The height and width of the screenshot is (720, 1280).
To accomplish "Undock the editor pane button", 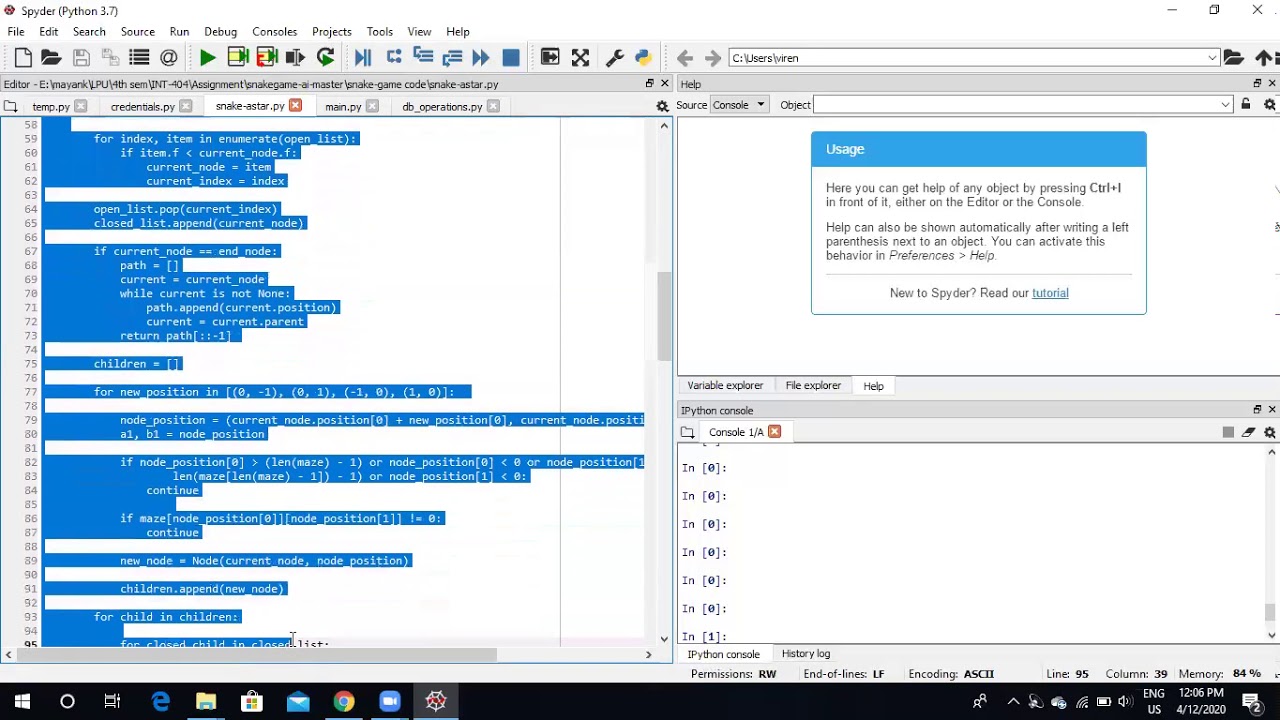I will pyautogui.click(x=649, y=84).
